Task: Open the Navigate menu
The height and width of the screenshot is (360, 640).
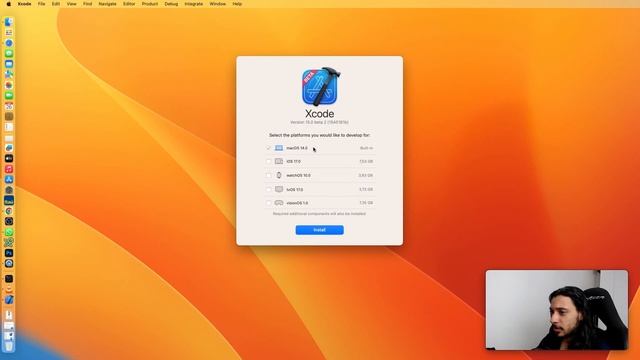Action: (107, 4)
